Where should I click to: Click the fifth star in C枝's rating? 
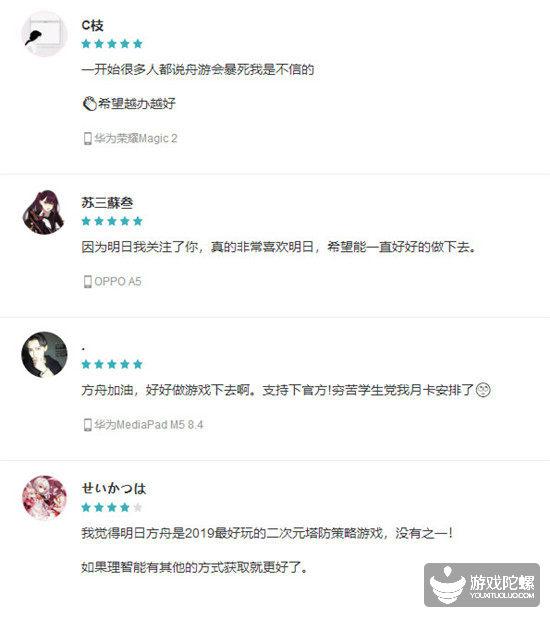coord(138,44)
